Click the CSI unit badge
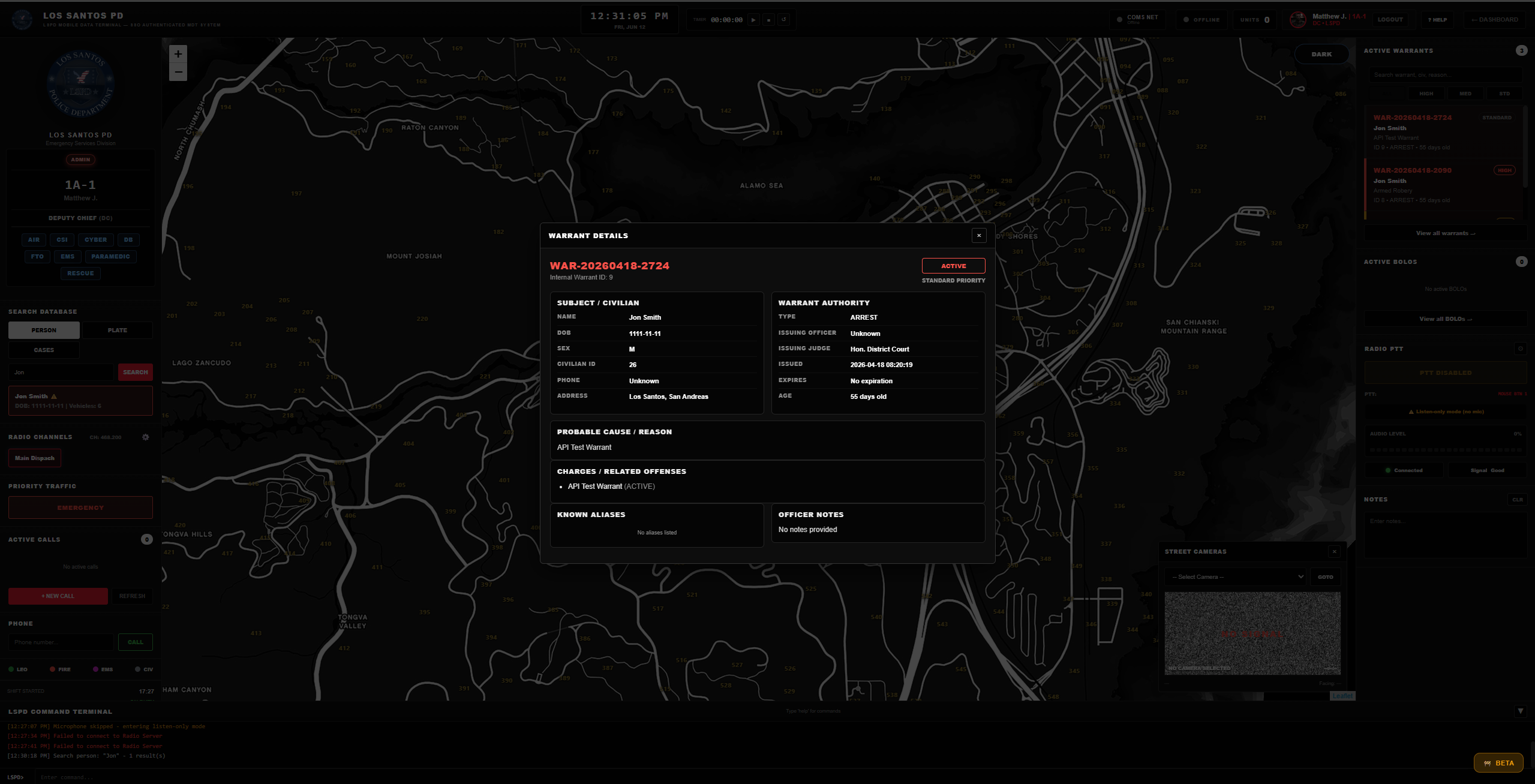 tap(62, 239)
